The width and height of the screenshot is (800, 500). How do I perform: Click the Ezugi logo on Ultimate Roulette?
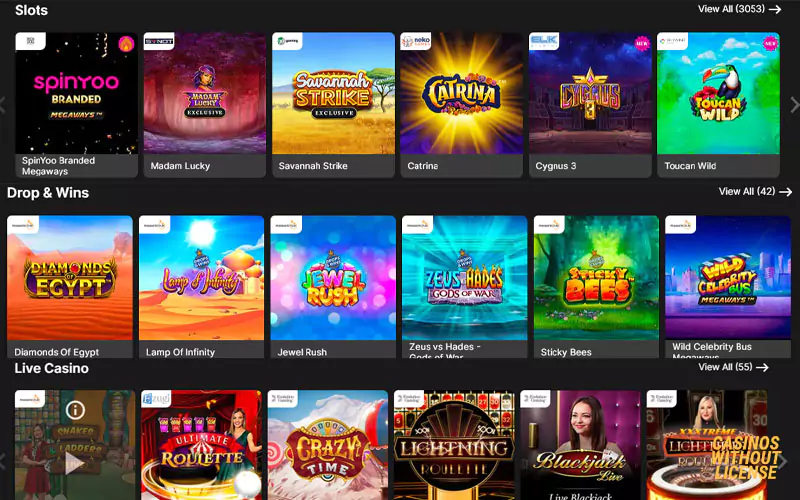(x=156, y=398)
